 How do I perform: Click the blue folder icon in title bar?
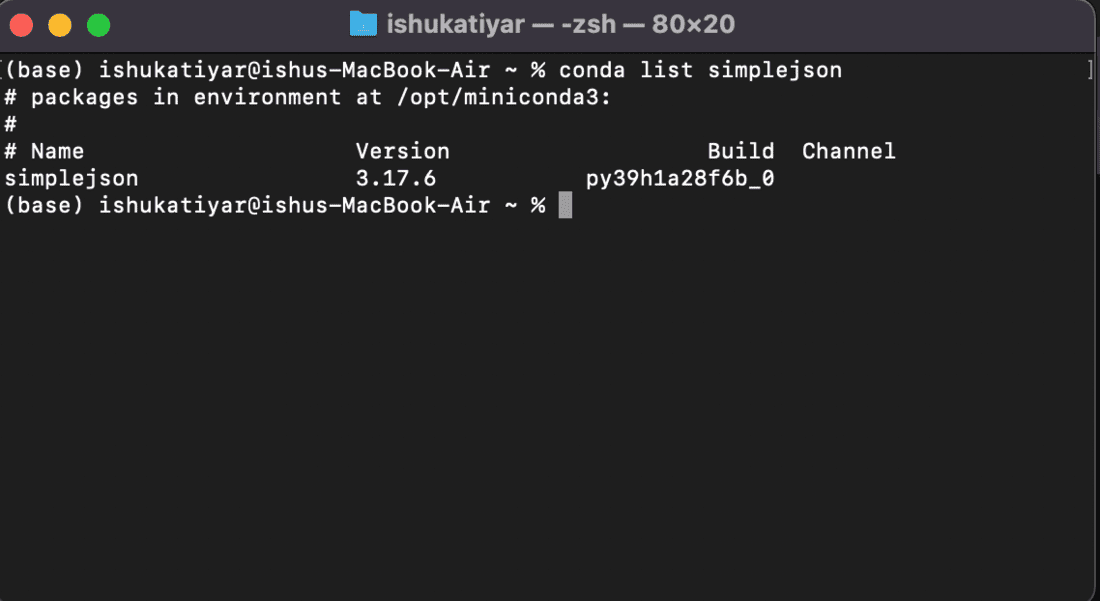coord(363,24)
